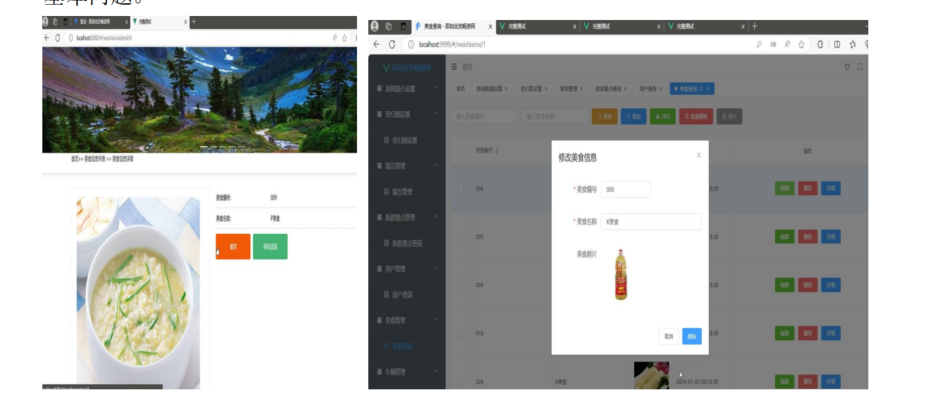Open 旅游景点查询 in the sidebar
The height and width of the screenshot is (393, 936).
tap(407, 243)
